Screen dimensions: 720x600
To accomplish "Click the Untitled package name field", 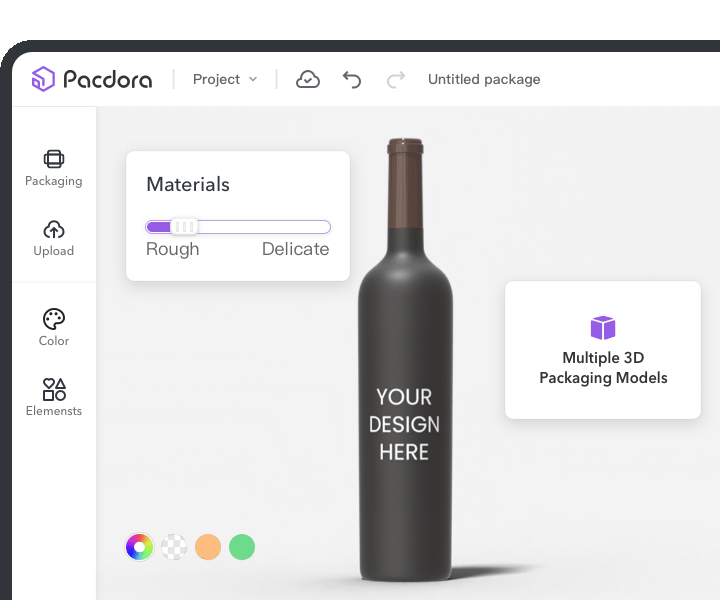I will [x=484, y=79].
